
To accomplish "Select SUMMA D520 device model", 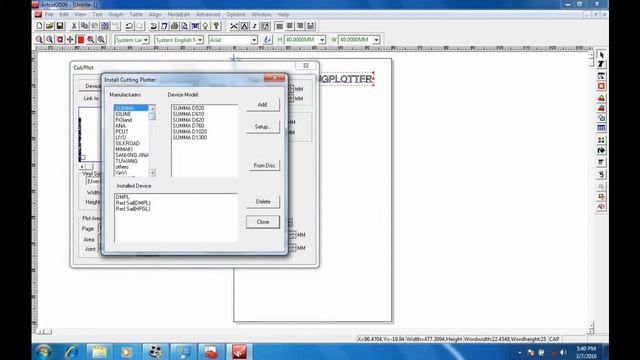I will (x=188, y=108).
